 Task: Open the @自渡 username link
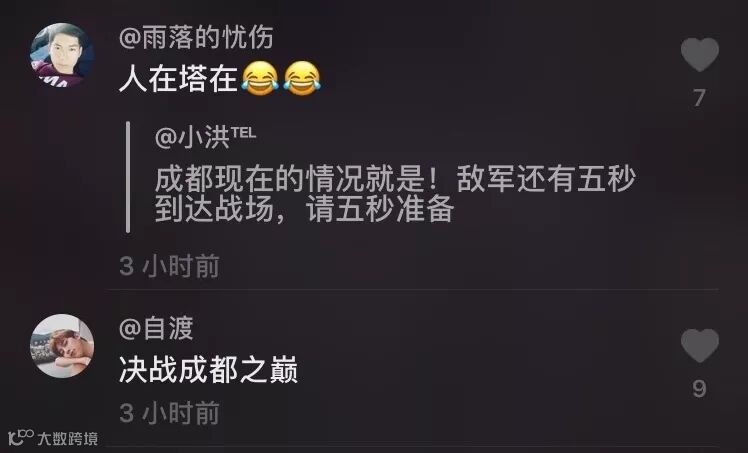(x=156, y=328)
